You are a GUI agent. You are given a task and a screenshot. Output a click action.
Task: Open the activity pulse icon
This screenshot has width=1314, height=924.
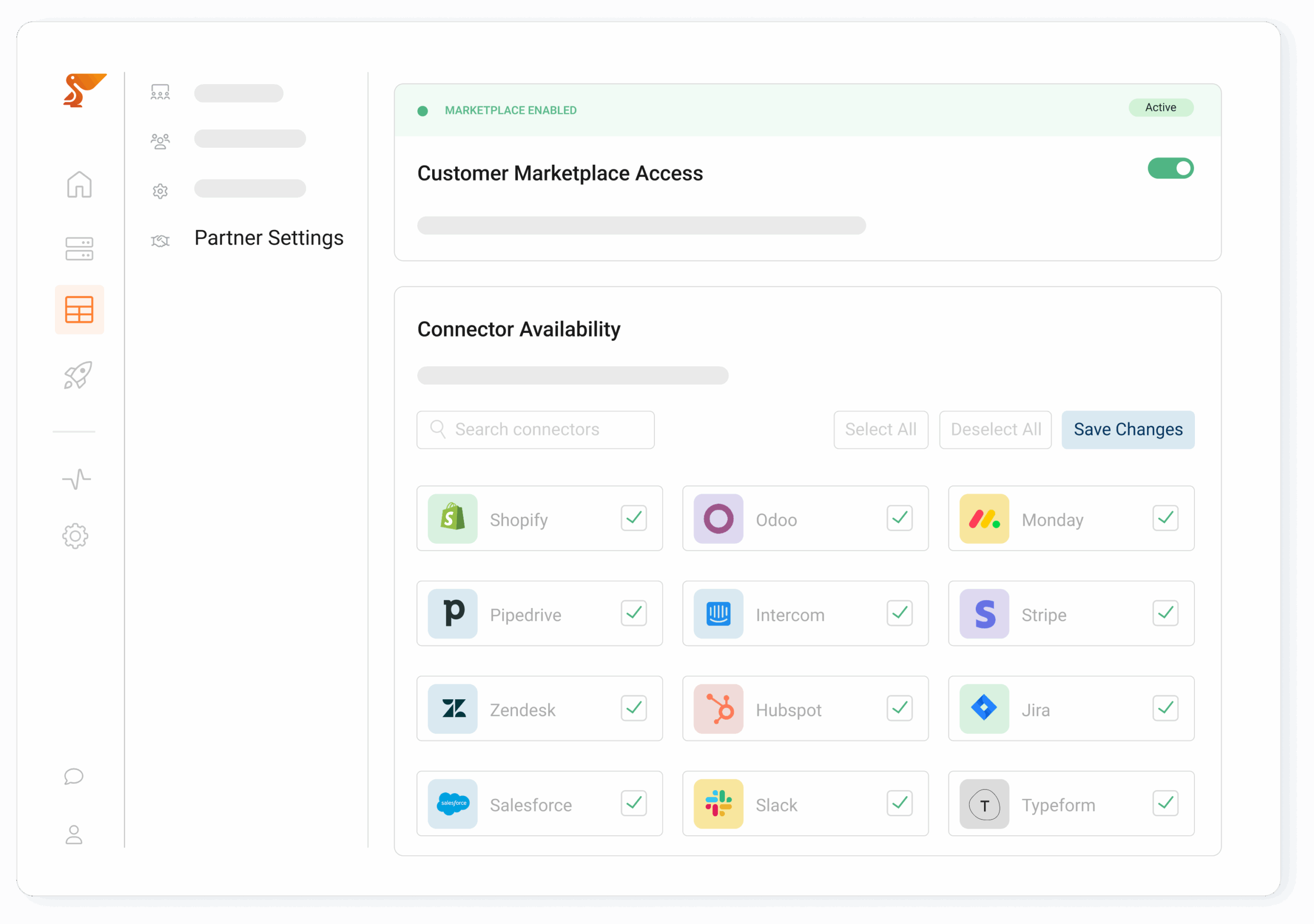click(76, 480)
